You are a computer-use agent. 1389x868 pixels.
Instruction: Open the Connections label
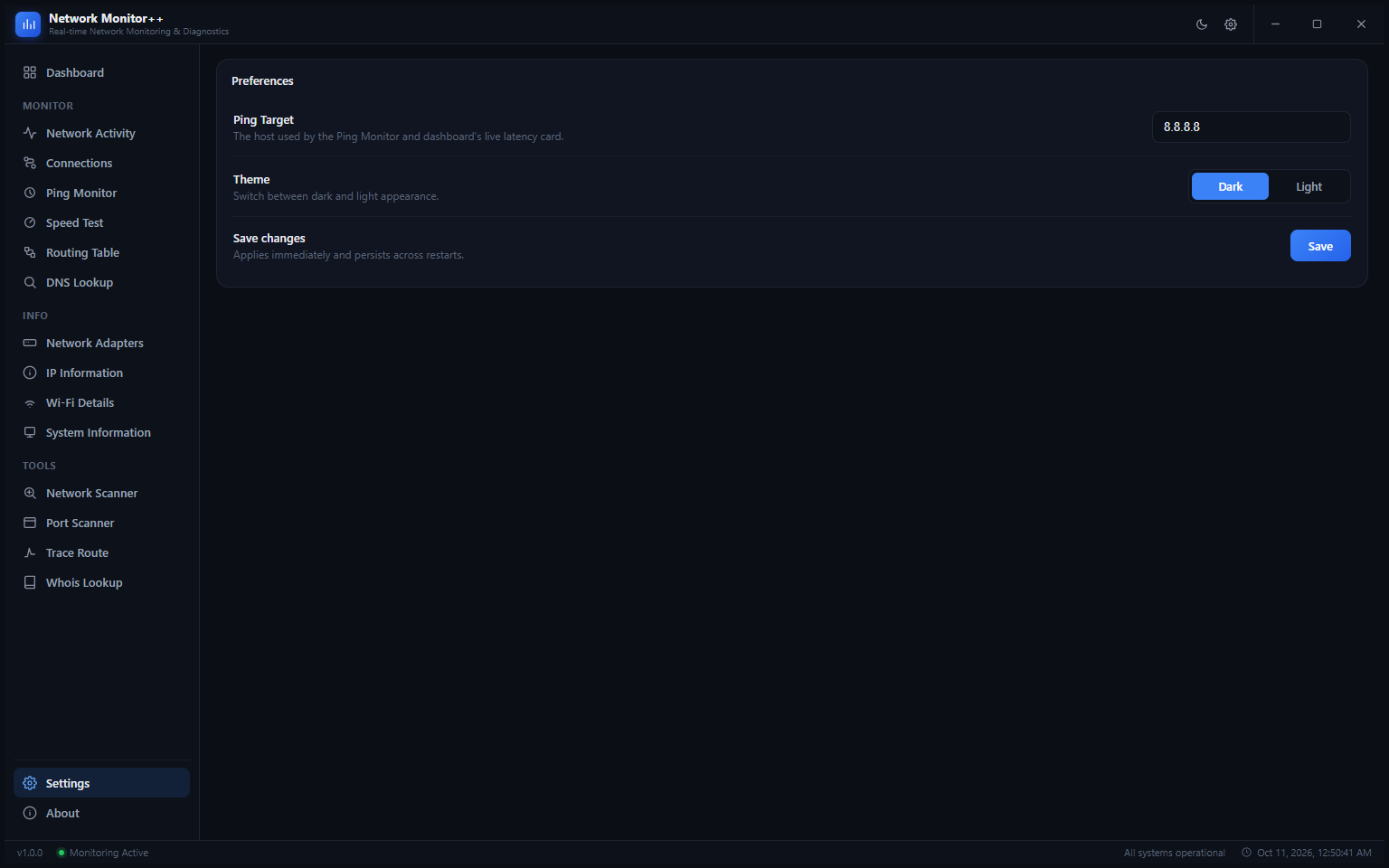point(80,163)
